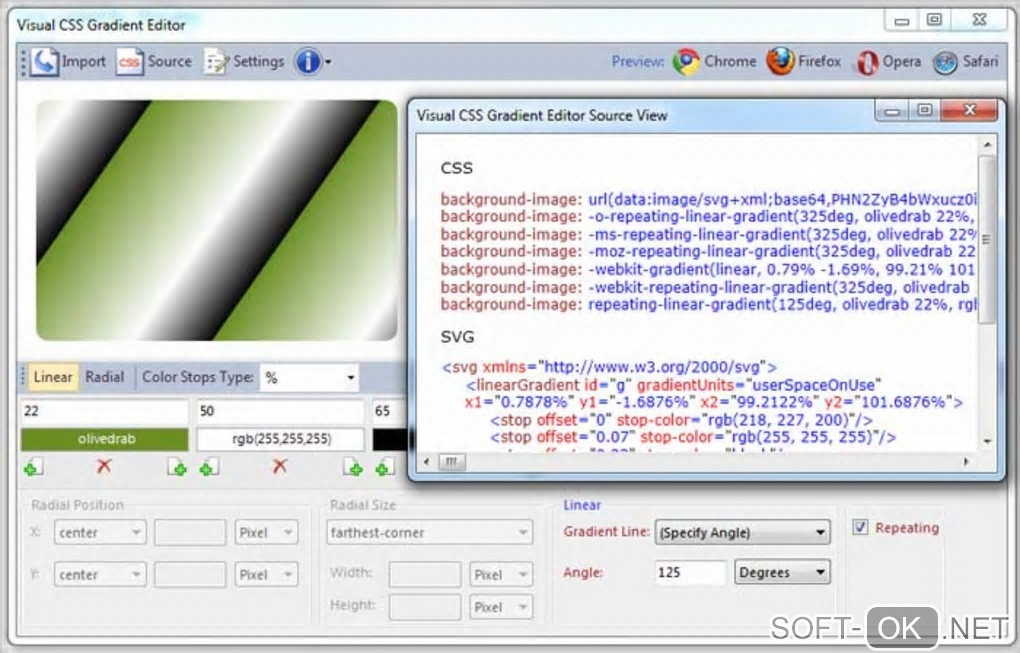
Task: Delete the olivedrab color stop
Action: (104, 466)
